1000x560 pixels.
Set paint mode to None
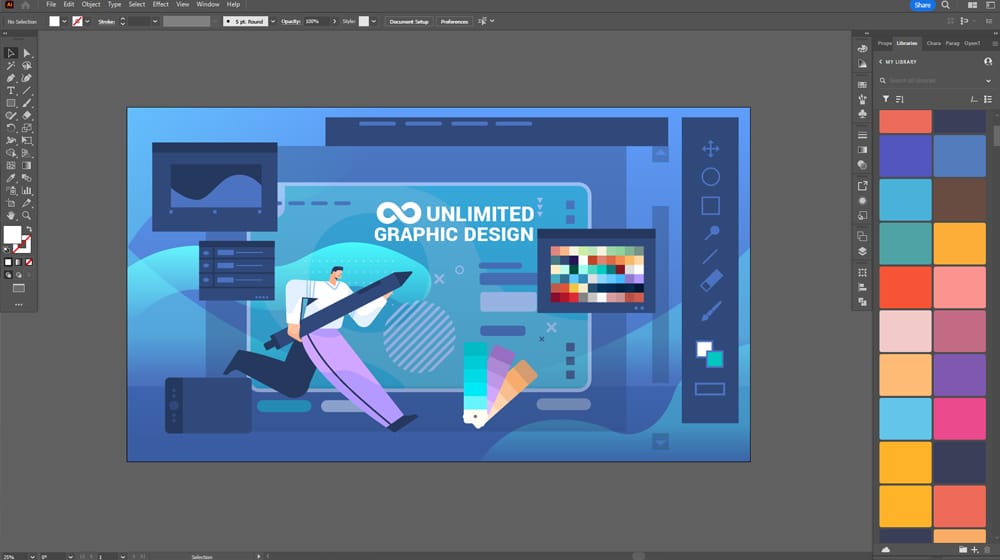pos(29,262)
